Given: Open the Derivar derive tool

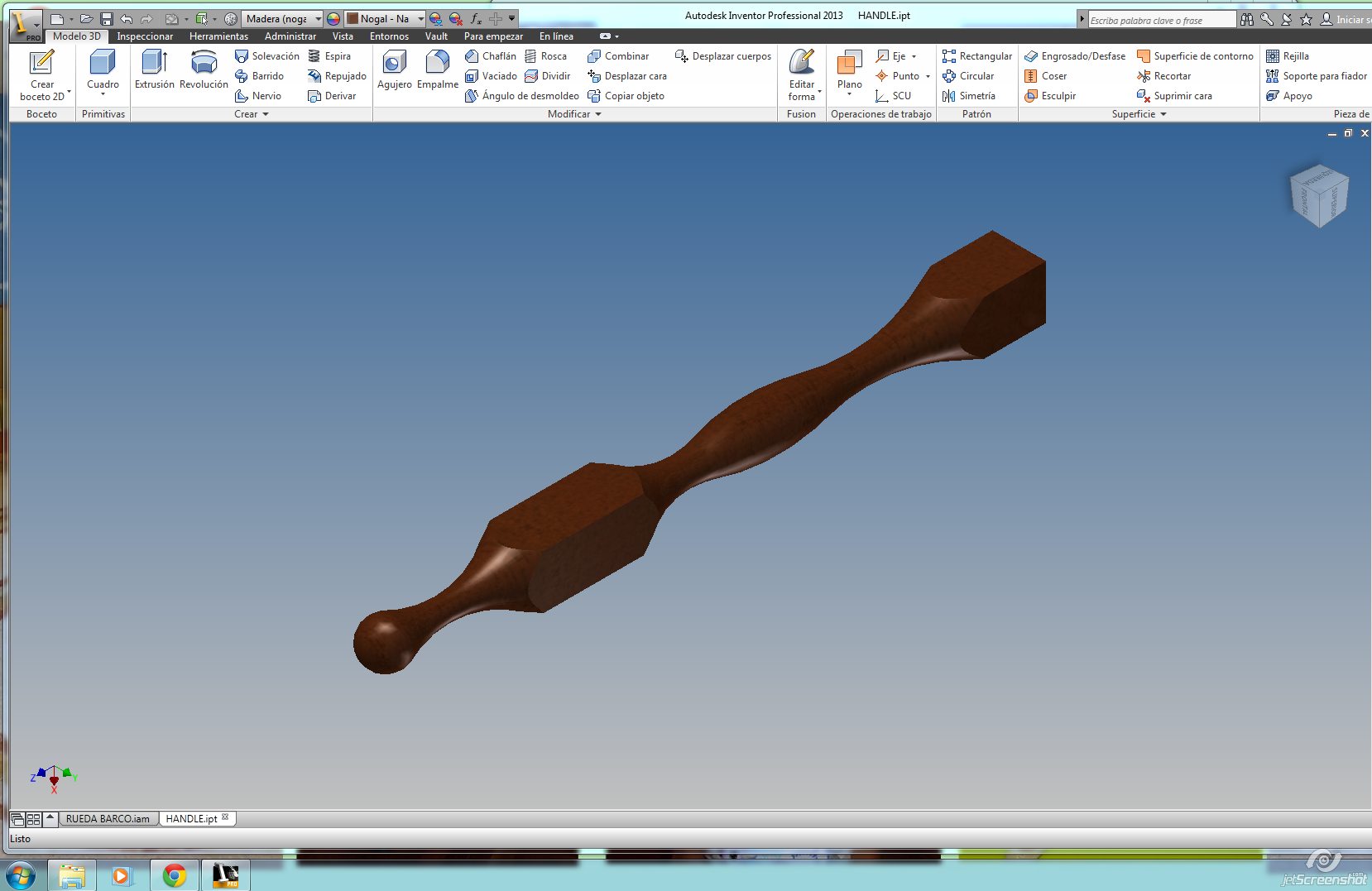Looking at the screenshot, I should (x=332, y=96).
